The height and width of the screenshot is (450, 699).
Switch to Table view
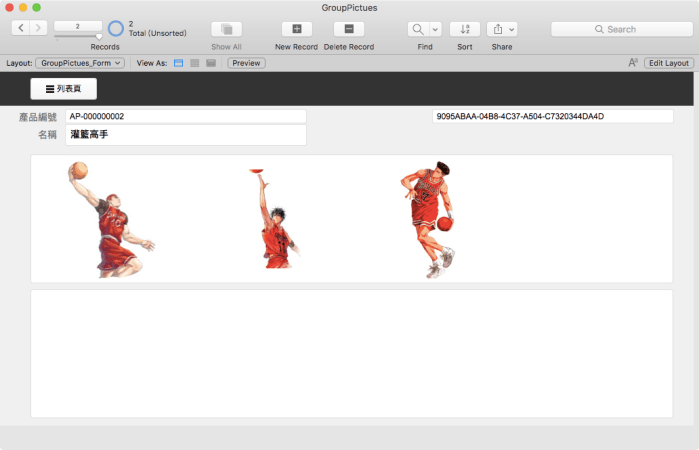click(211, 63)
